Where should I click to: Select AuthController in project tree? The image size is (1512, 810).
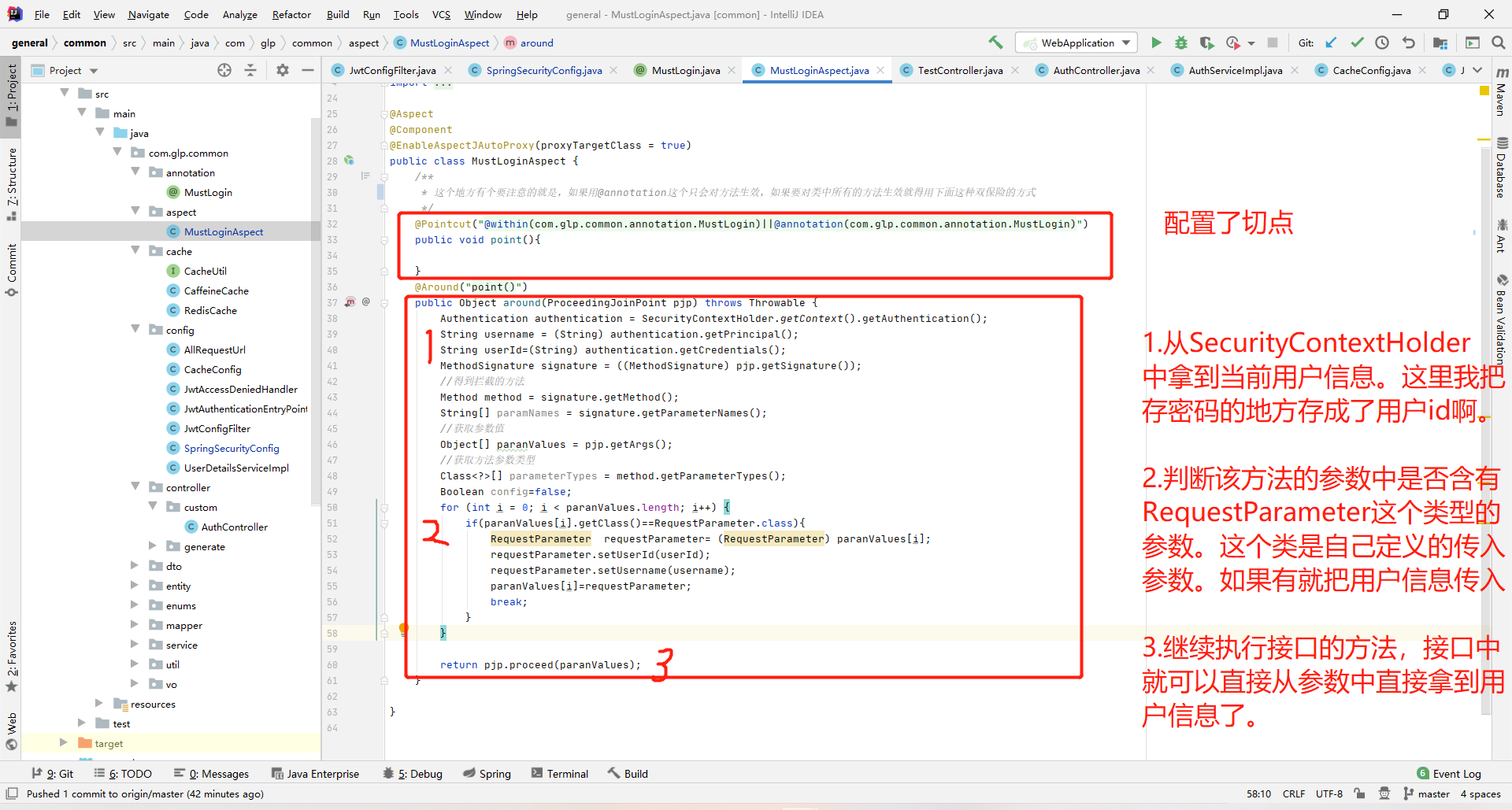[x=234, y=527]
